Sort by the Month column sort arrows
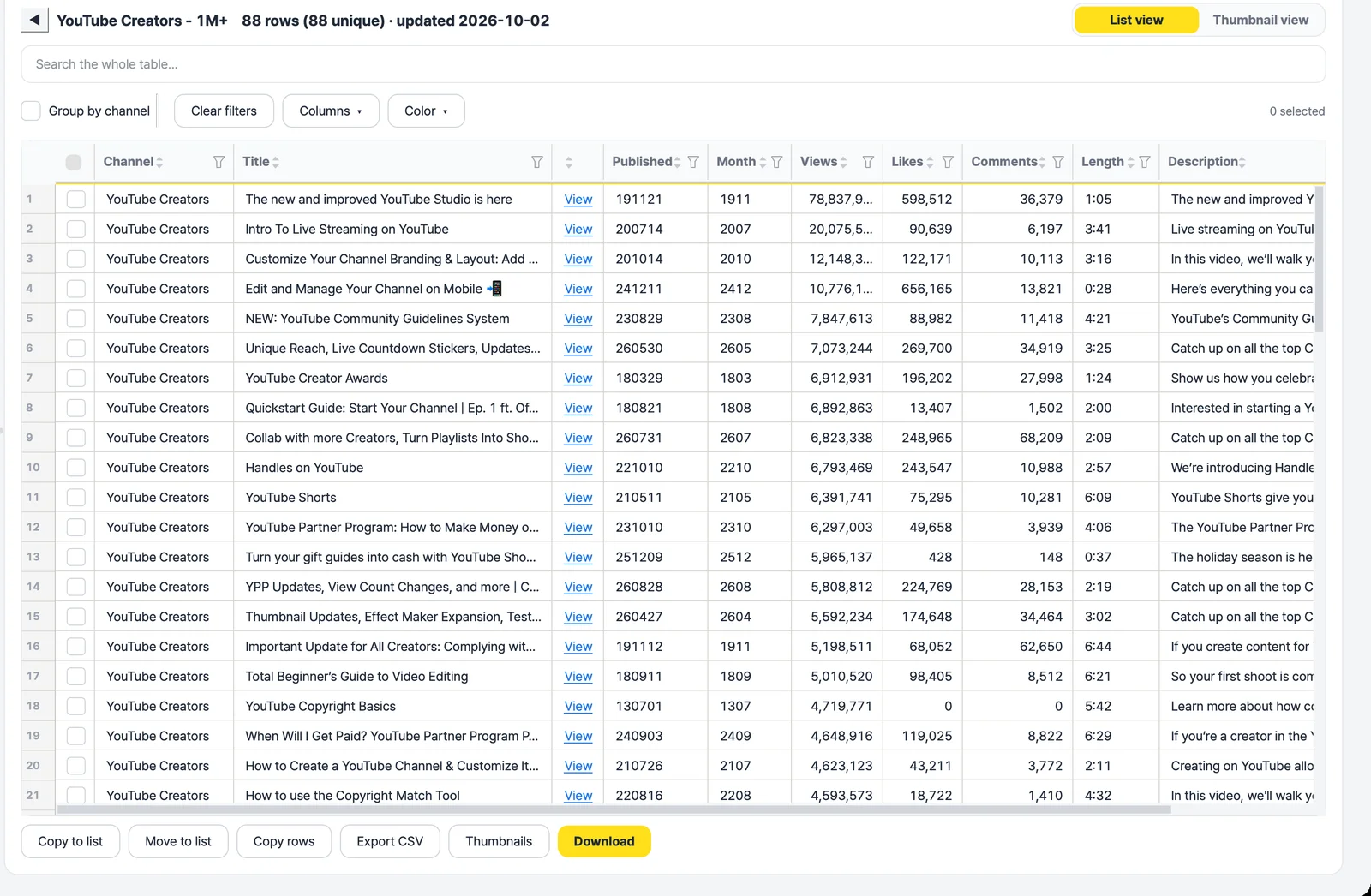The height and width of the screenshot is (896, 1371). click(763, 162)
